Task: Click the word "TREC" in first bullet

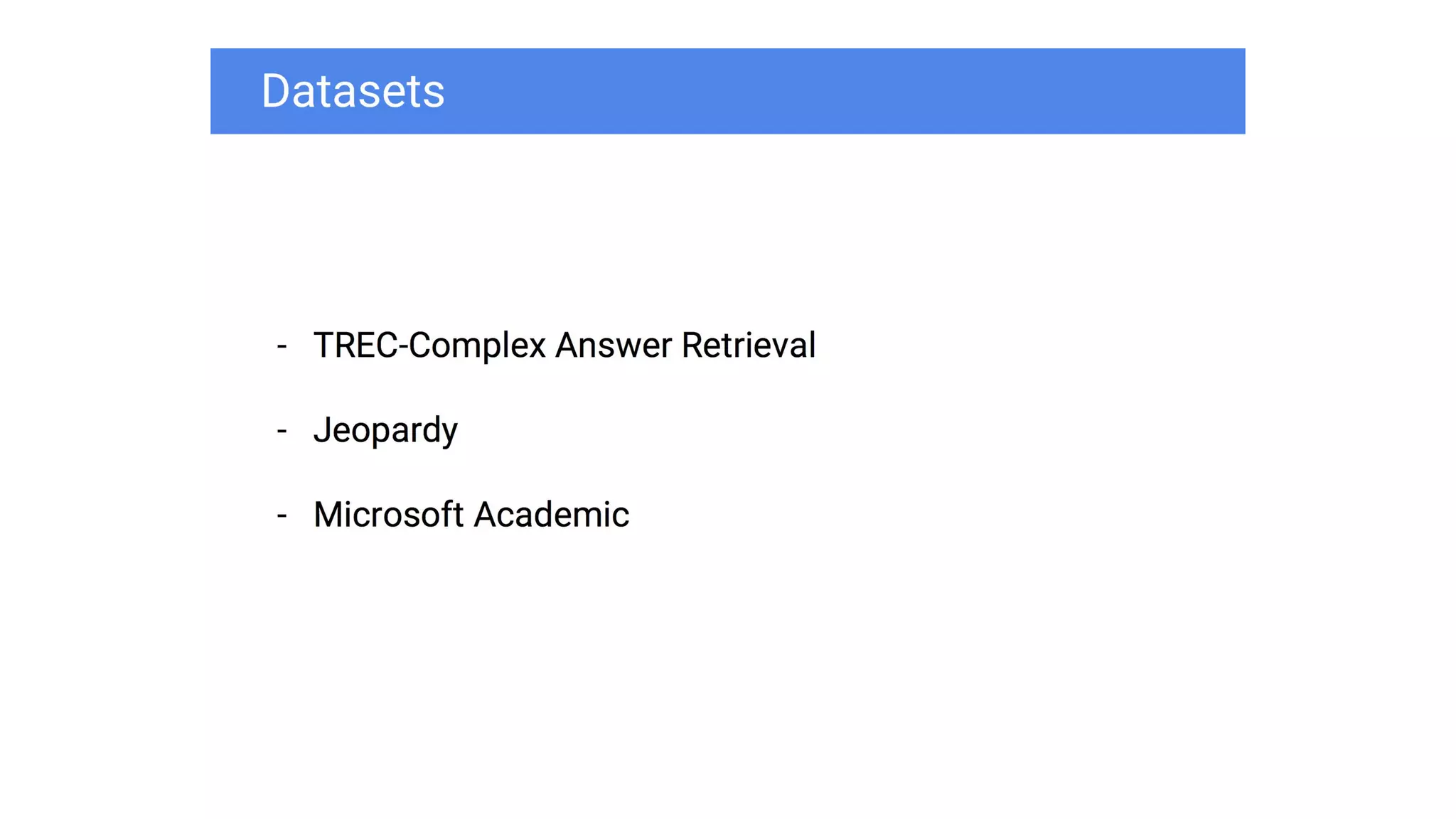Action: [x=355, y=346]
